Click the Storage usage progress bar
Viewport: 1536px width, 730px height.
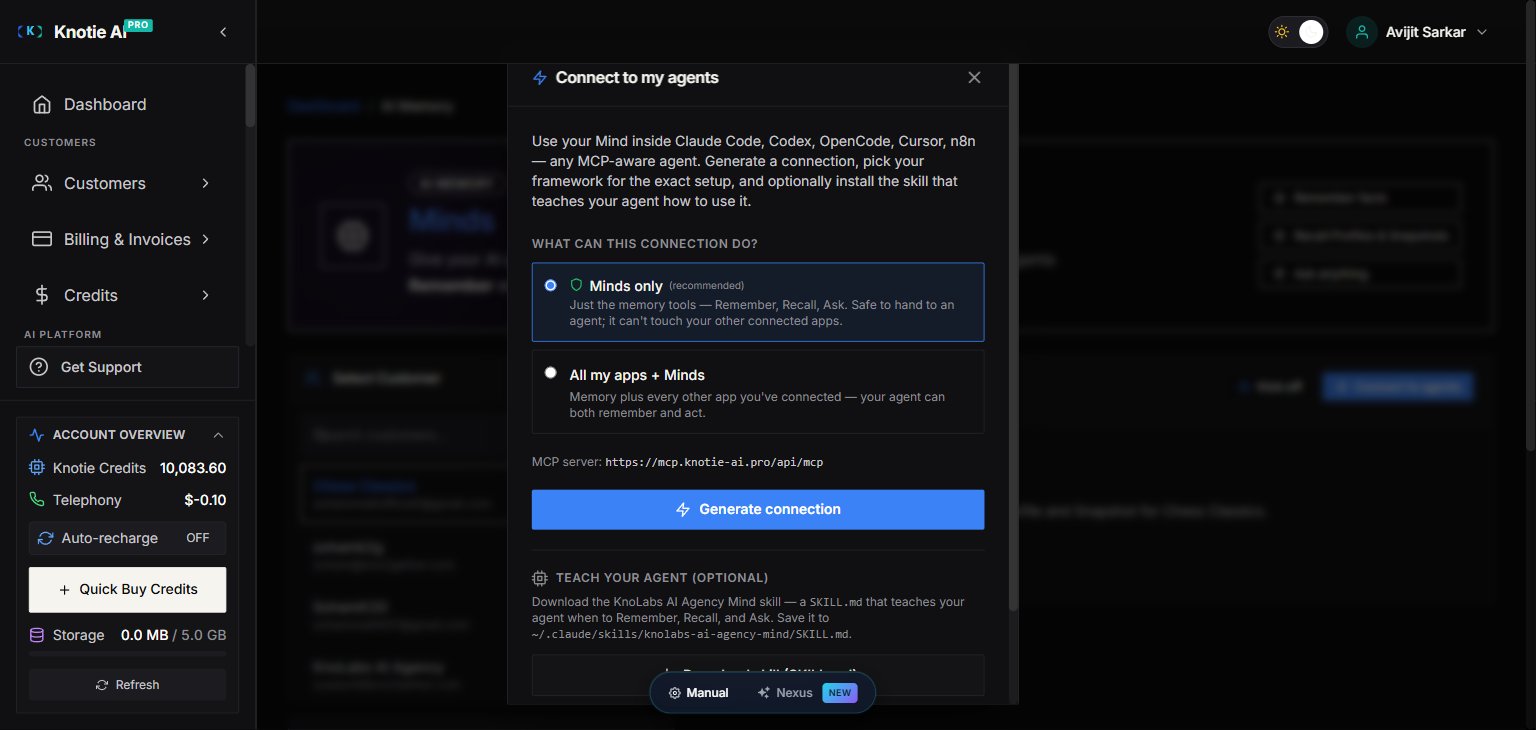coord(128,654)
